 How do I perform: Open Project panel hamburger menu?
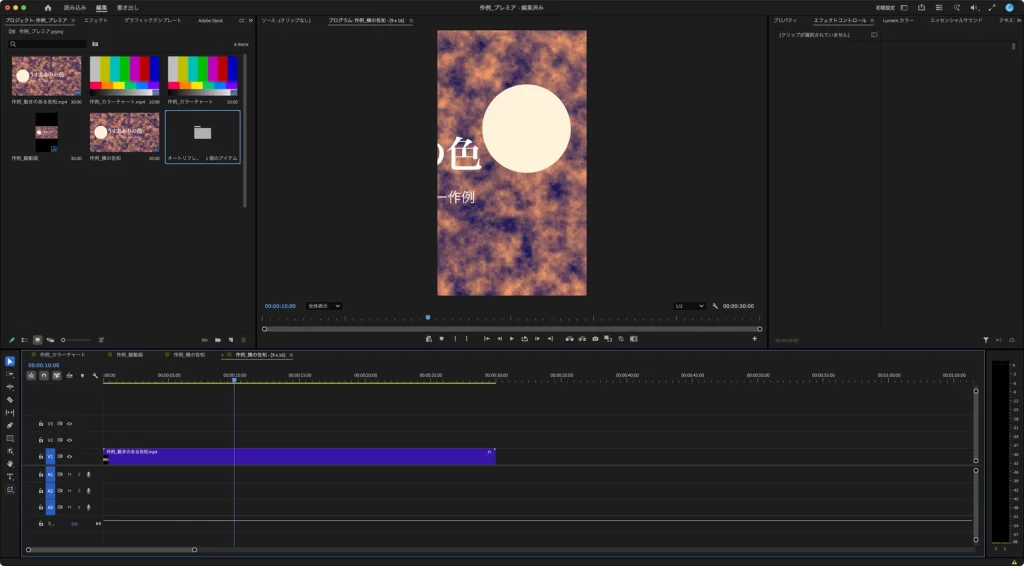coord(73,21)
